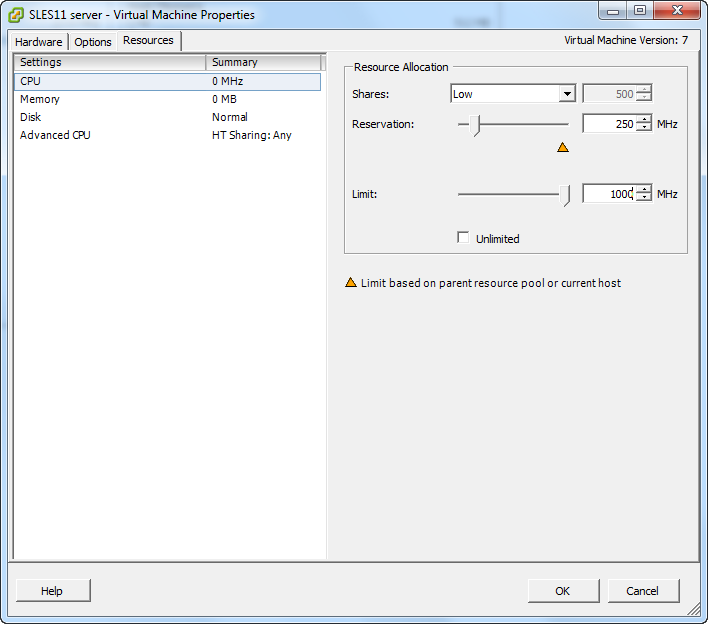Select the Advanced CPU row
Viewport: 708px width, 624px height.
click(x=168, y=135)
